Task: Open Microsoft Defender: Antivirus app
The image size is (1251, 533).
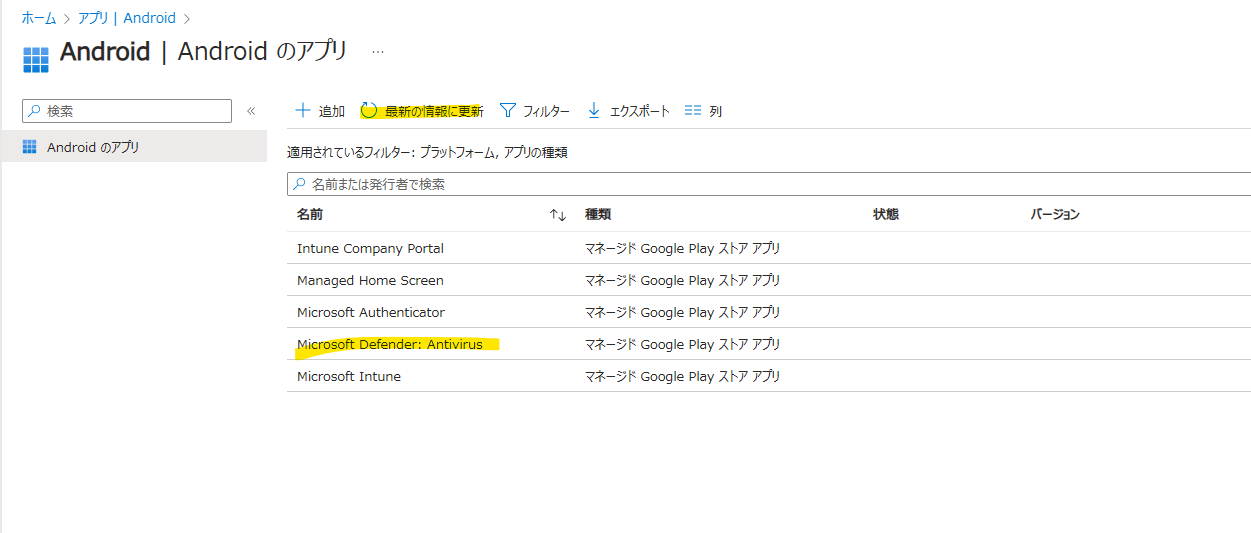Action: point(390,344)
